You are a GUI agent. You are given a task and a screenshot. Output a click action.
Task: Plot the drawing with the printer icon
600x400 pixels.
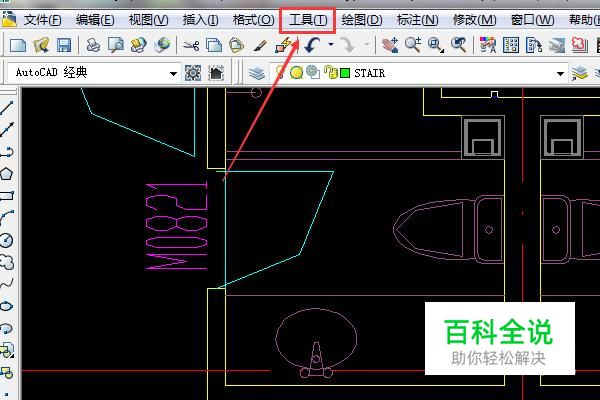tap(93, 46)
